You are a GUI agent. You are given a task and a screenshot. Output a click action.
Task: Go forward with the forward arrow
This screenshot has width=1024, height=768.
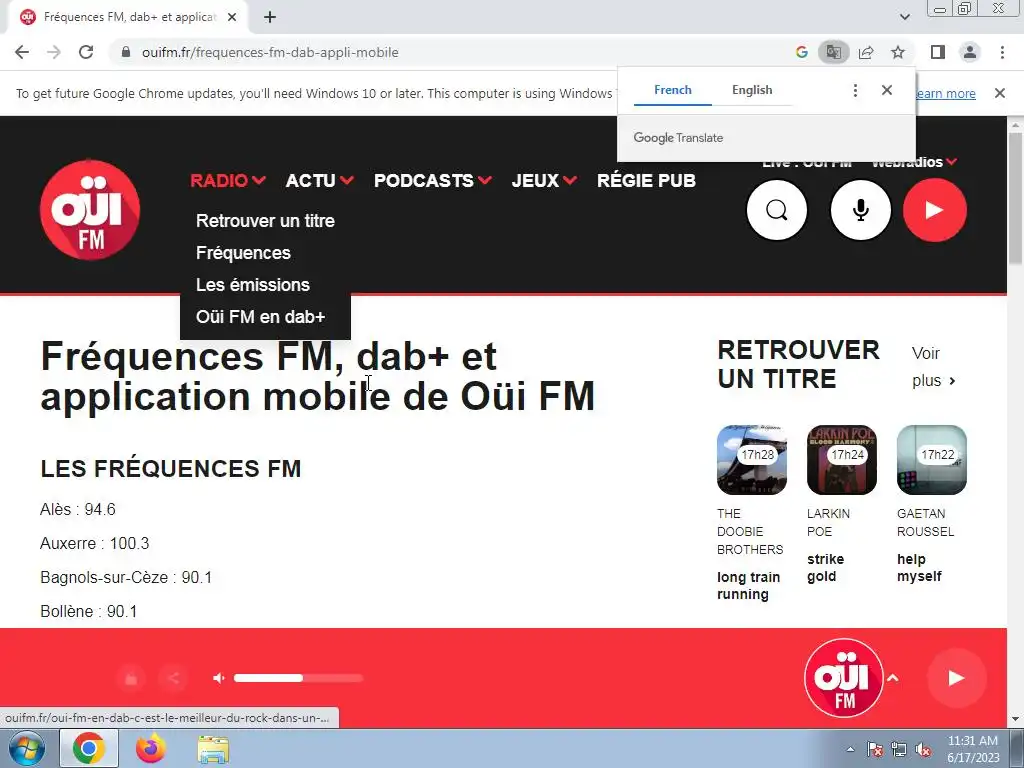click(x=54, y=52)
